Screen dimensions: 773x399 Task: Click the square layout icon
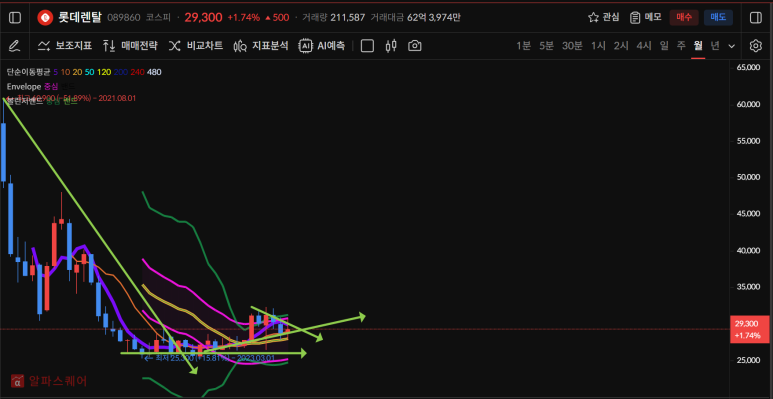[x=367, y=46]
